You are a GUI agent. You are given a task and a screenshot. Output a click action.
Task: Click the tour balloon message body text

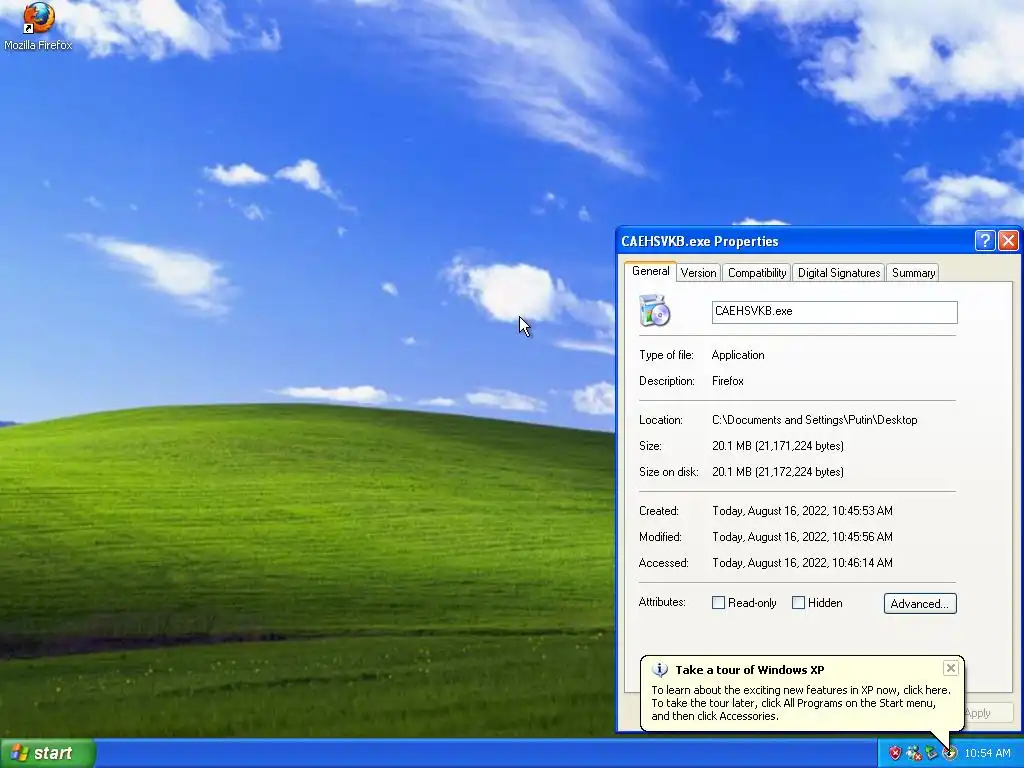coord(801,703)
